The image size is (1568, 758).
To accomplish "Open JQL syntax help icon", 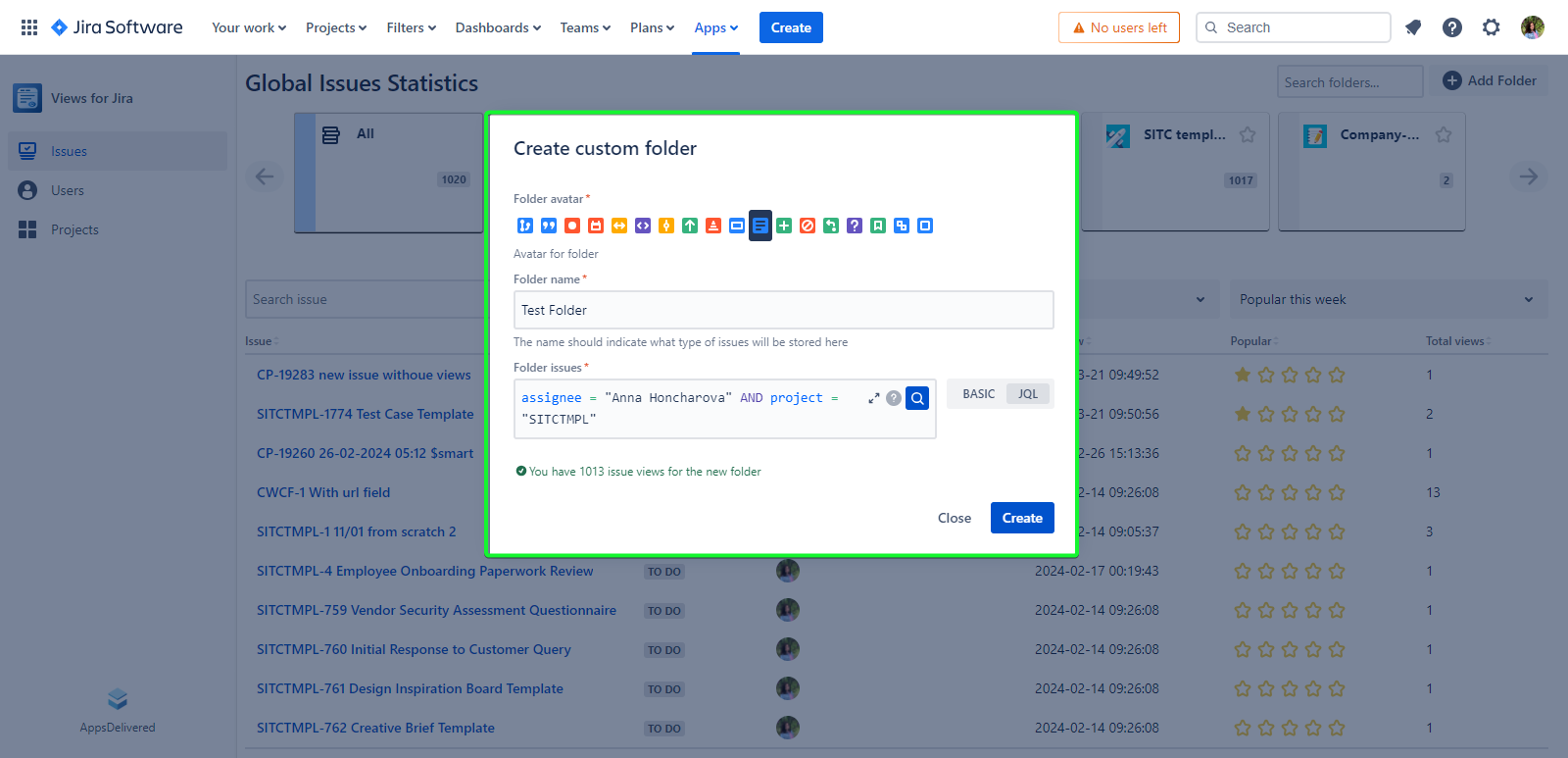I will click(x=894, y=398).
